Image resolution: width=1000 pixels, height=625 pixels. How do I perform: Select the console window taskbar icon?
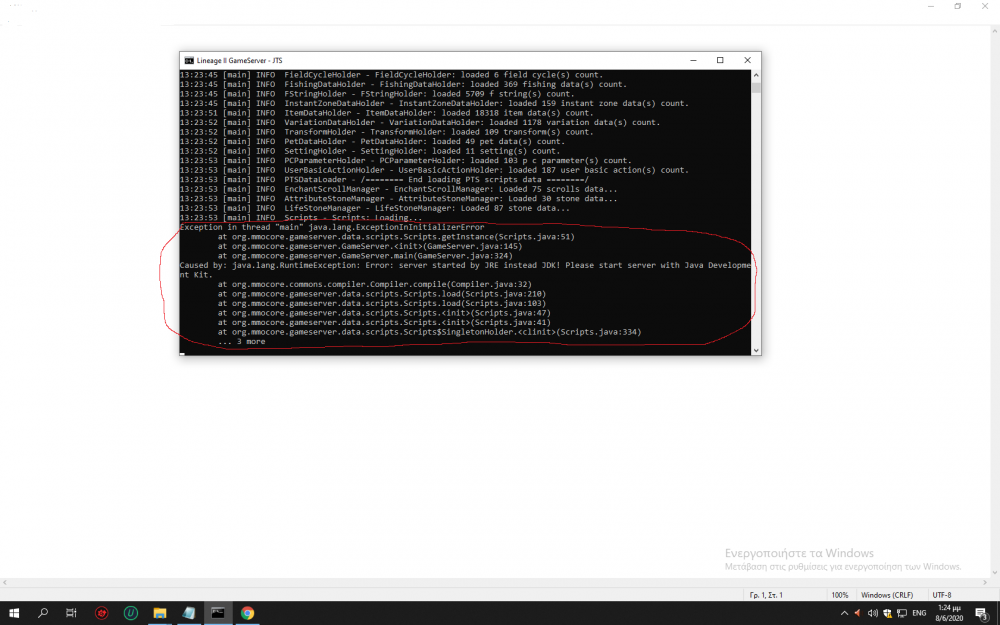[218, 612]
